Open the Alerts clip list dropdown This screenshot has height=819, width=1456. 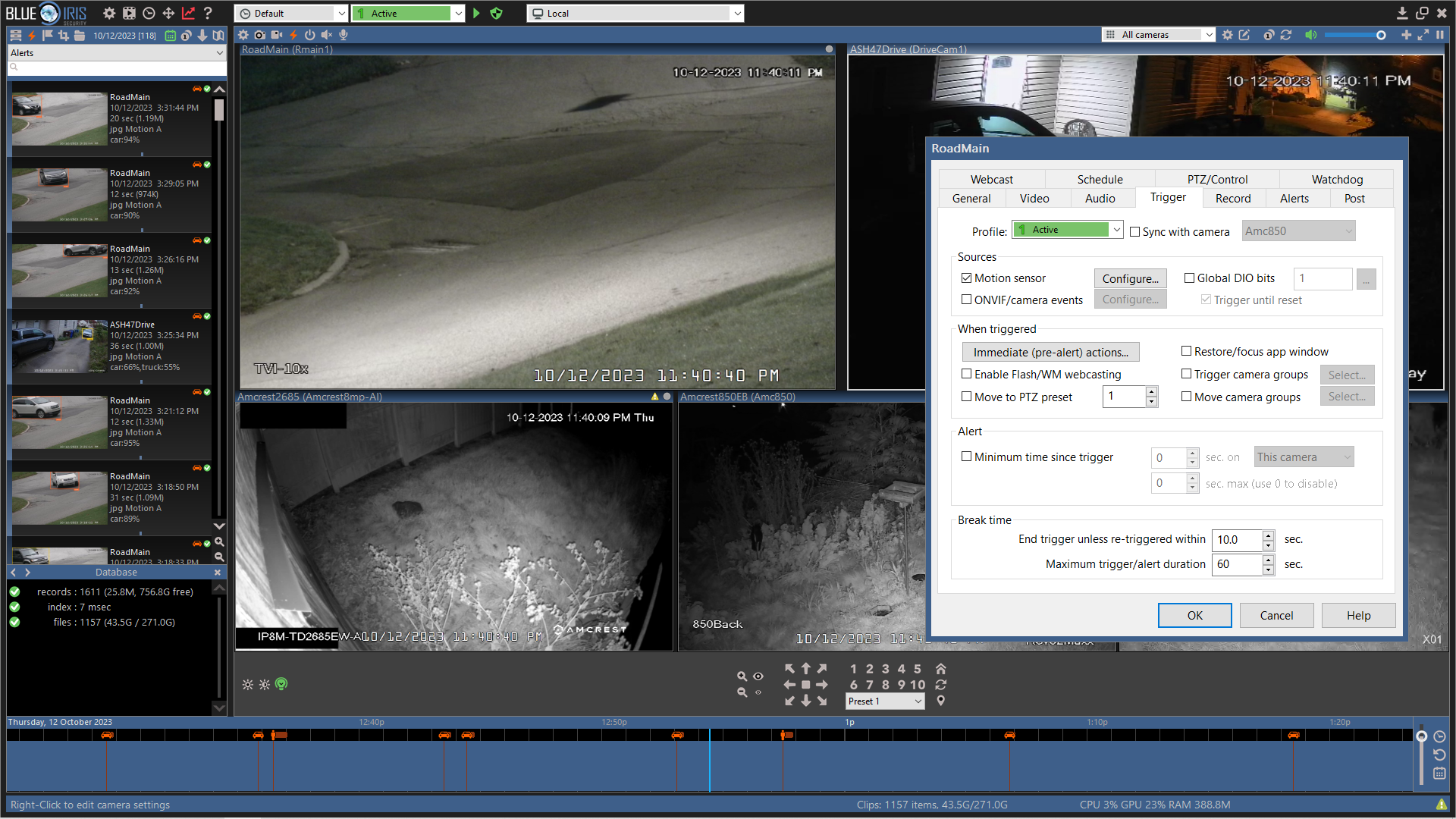point(117,53)
